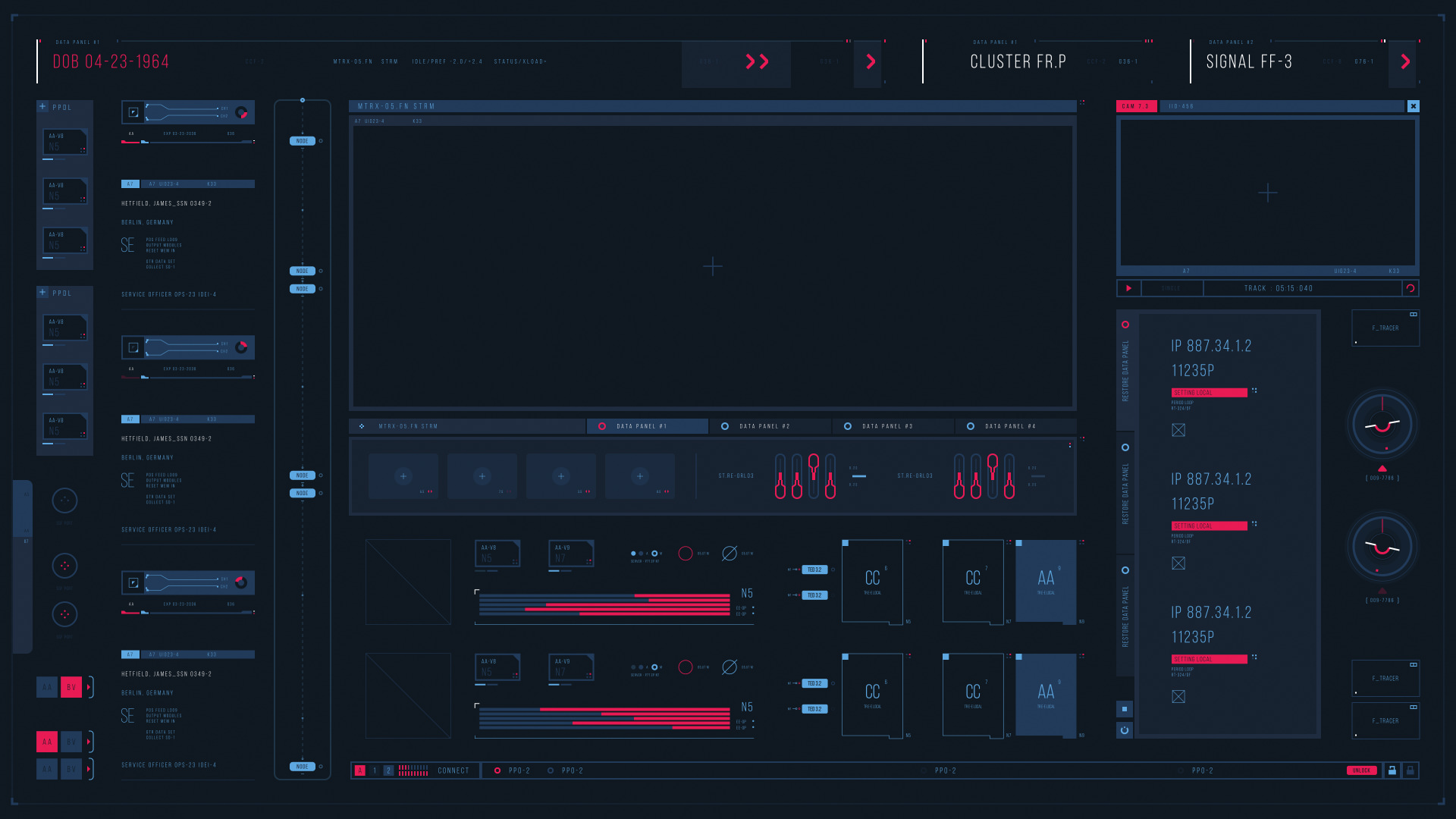Image resolution: width=1456 pixels, height=819 pixels.
Task: Expand the red double-chevron in the top header
Action: coord(758,63)
